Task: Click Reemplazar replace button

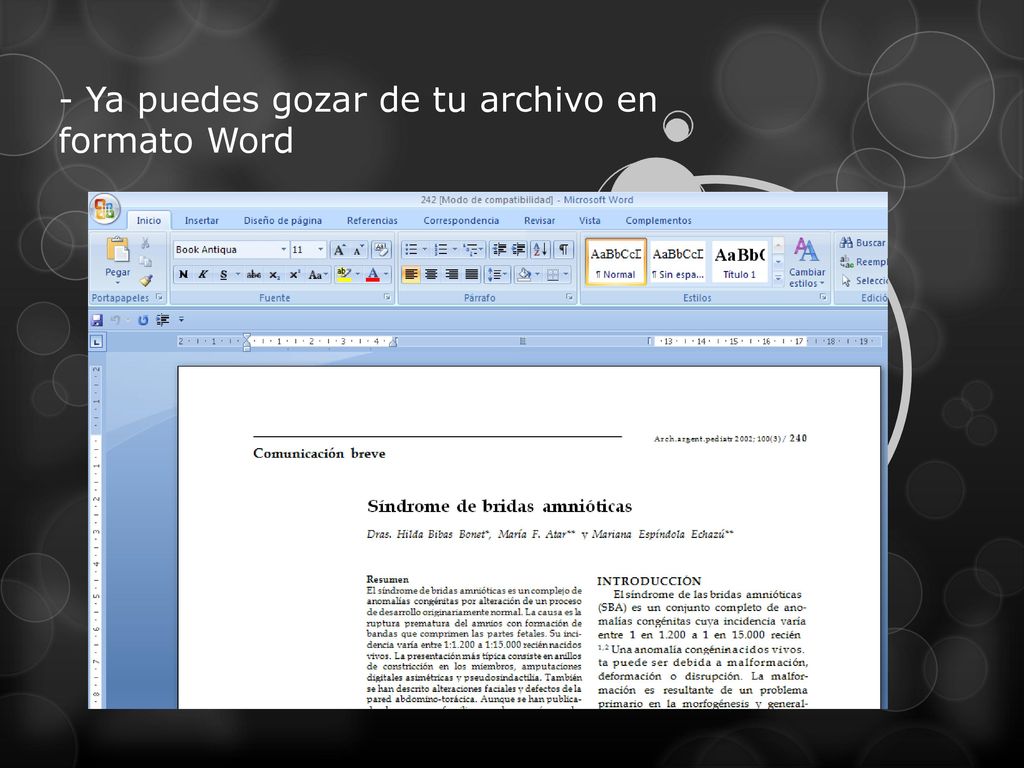Action: point(863,262)
